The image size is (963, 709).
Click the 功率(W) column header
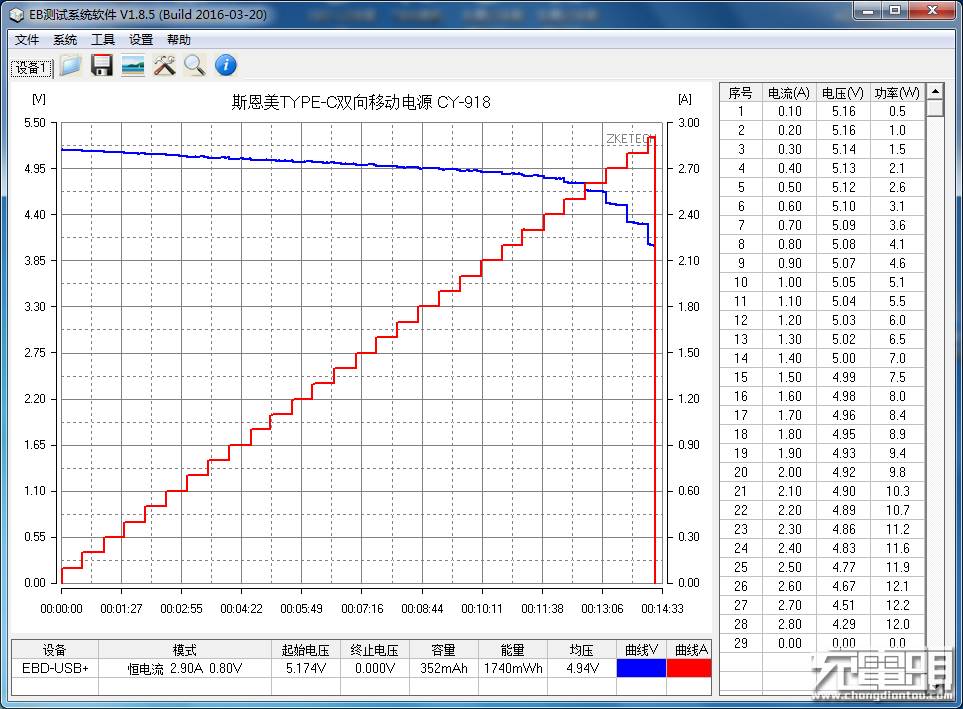click(897, 93)
